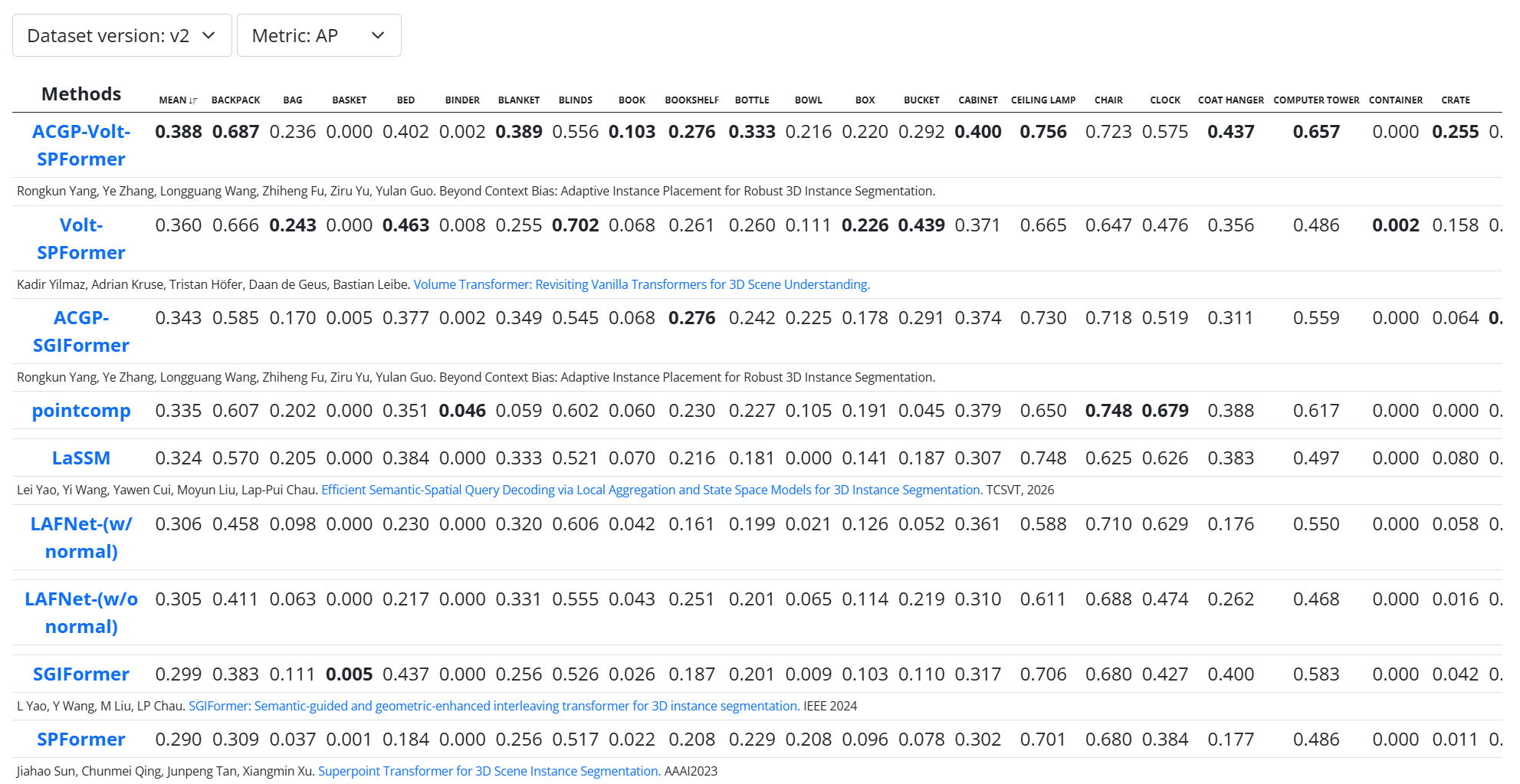Open ACGP-SGIFormer method entry
The height and width of the screenshot is (784, 1520).
point(81,331)
